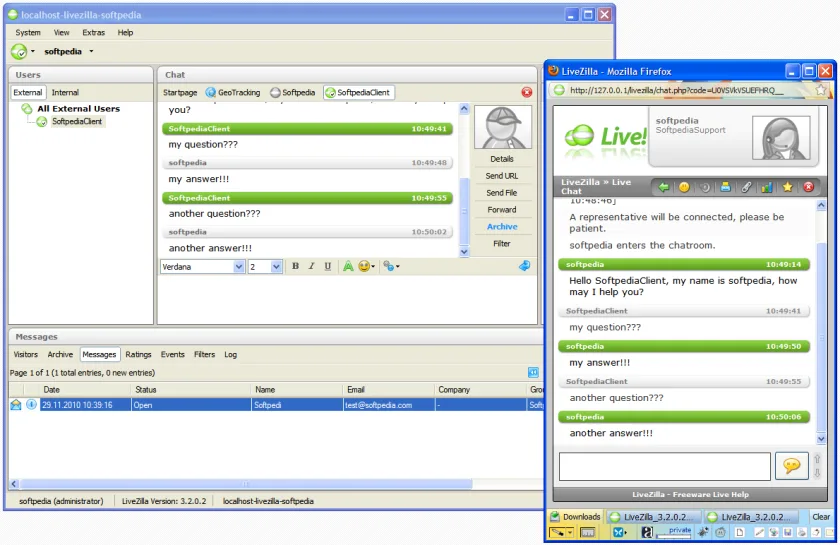Open the smiley emoticon picker in editor
The image size is (840, 545).
tap(366, 266)
